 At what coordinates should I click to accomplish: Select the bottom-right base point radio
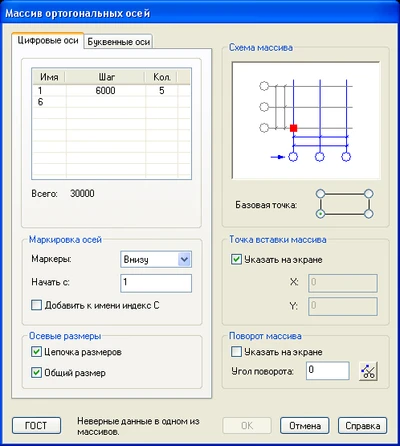(368, 214)
